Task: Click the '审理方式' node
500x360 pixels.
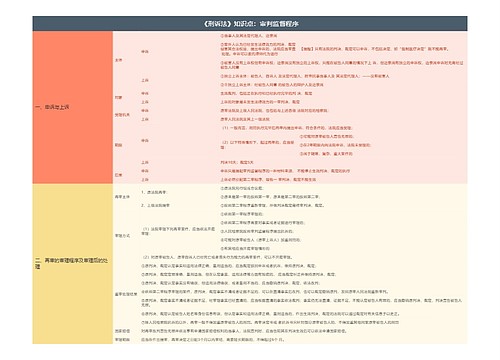Action: point(122,236)
